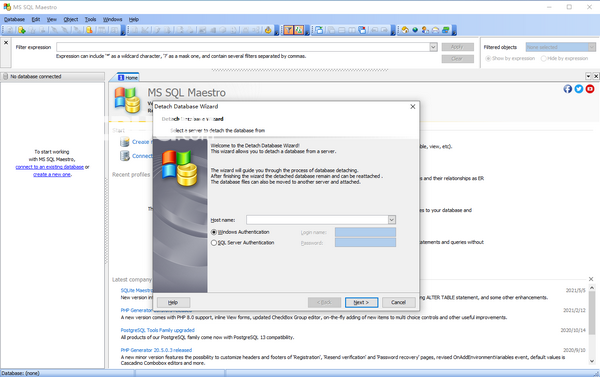Open the tab list dropdown arrow beside Home
600x377 pixels.
pyautogui.click(x=589, y=76)
